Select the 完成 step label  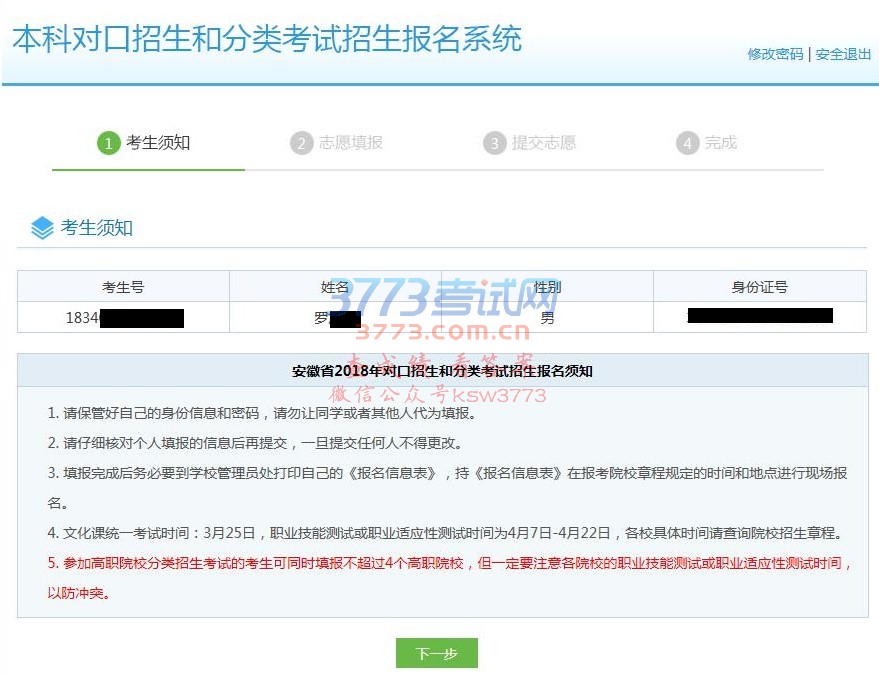(721, 143)
